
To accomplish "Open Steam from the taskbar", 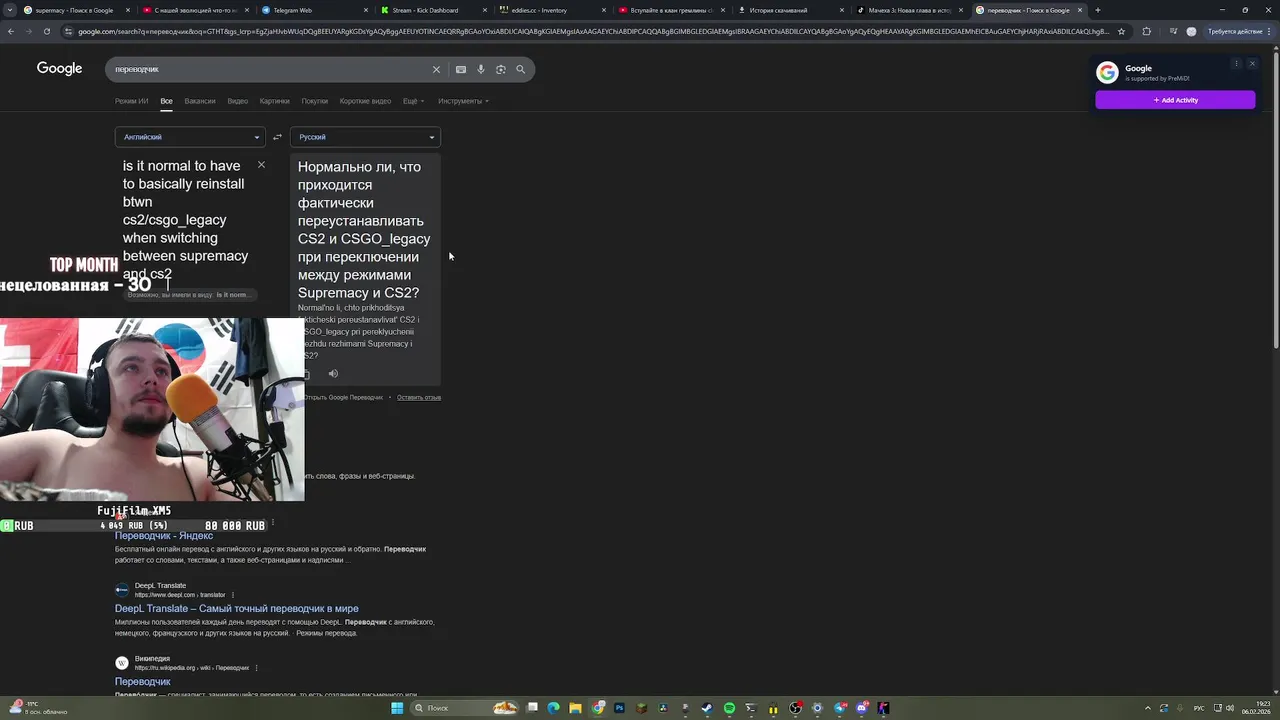I will [707, 708].
